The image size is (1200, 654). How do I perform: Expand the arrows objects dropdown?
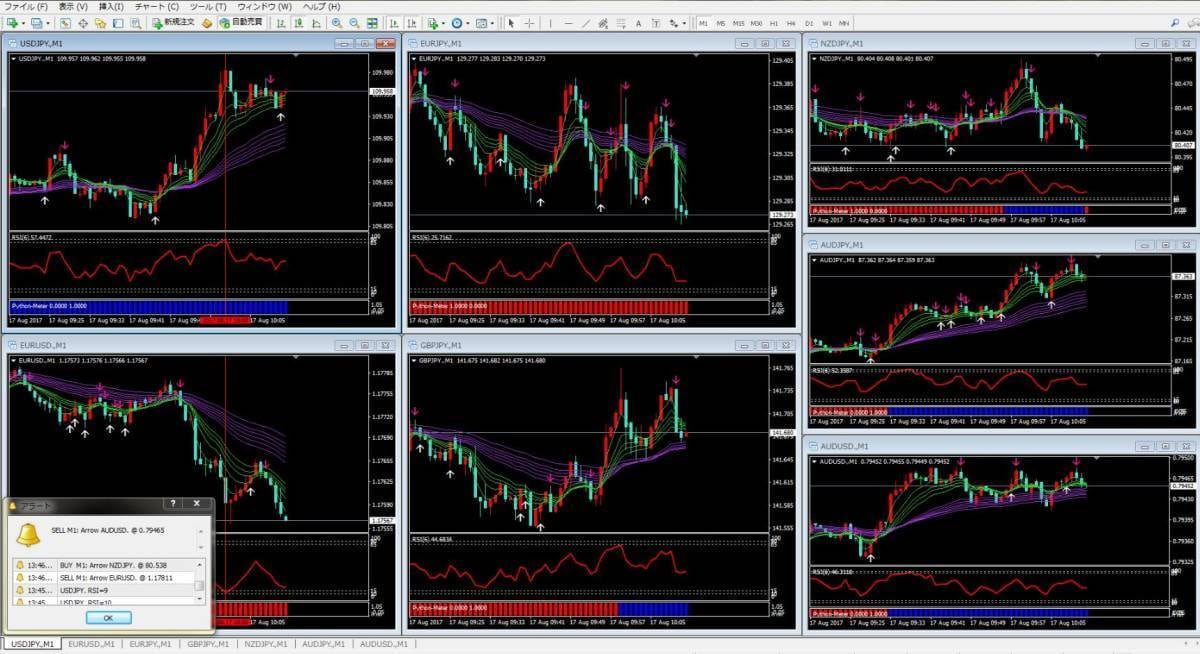point(685,23)
